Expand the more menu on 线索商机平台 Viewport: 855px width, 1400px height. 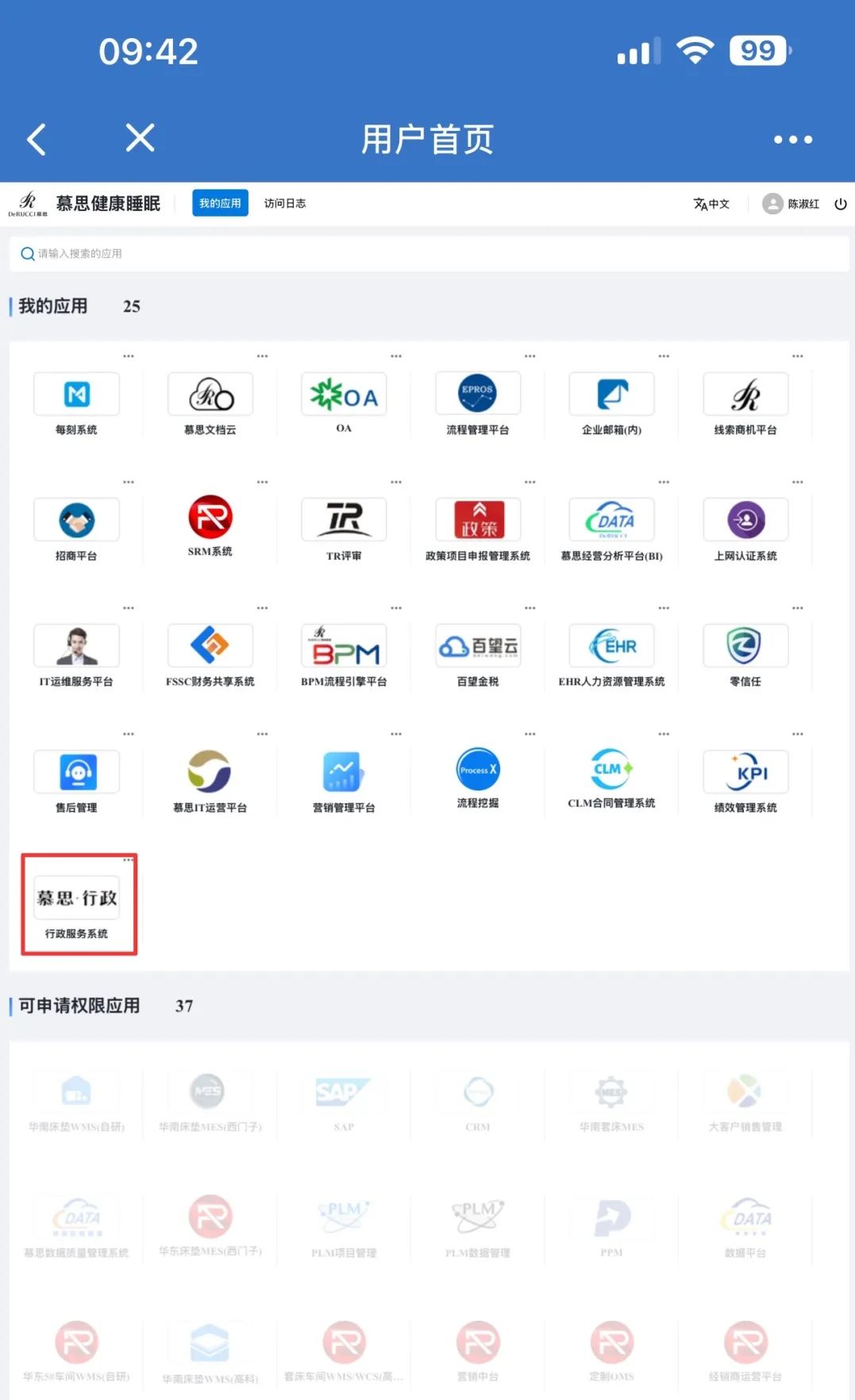click(x=798, y=356)
